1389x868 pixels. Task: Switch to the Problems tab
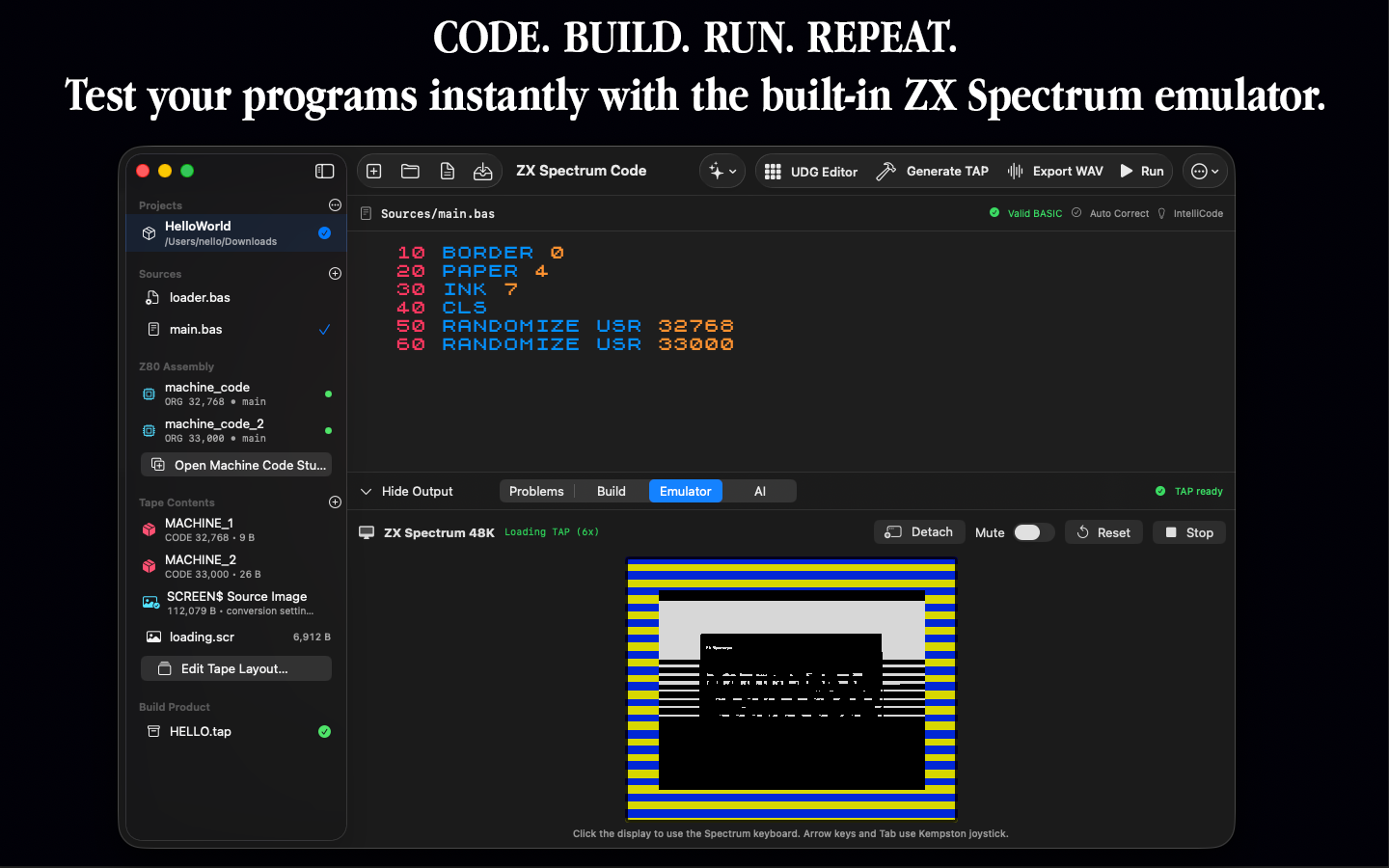536,491
